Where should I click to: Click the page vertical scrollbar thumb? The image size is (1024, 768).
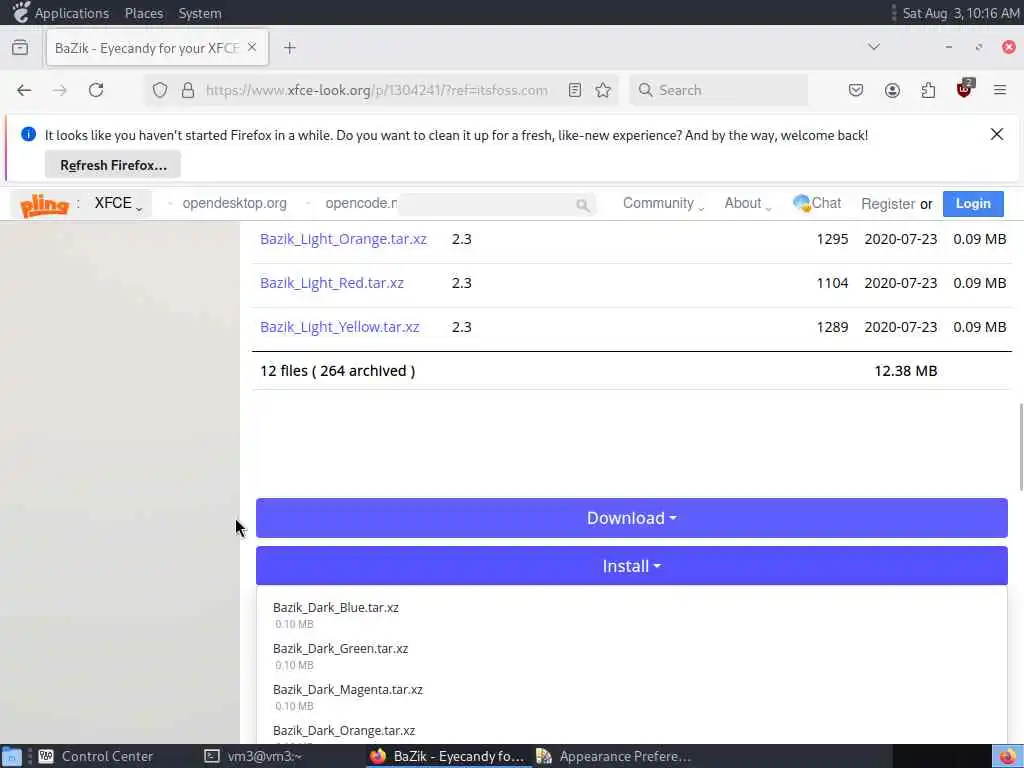[1020, 447]
